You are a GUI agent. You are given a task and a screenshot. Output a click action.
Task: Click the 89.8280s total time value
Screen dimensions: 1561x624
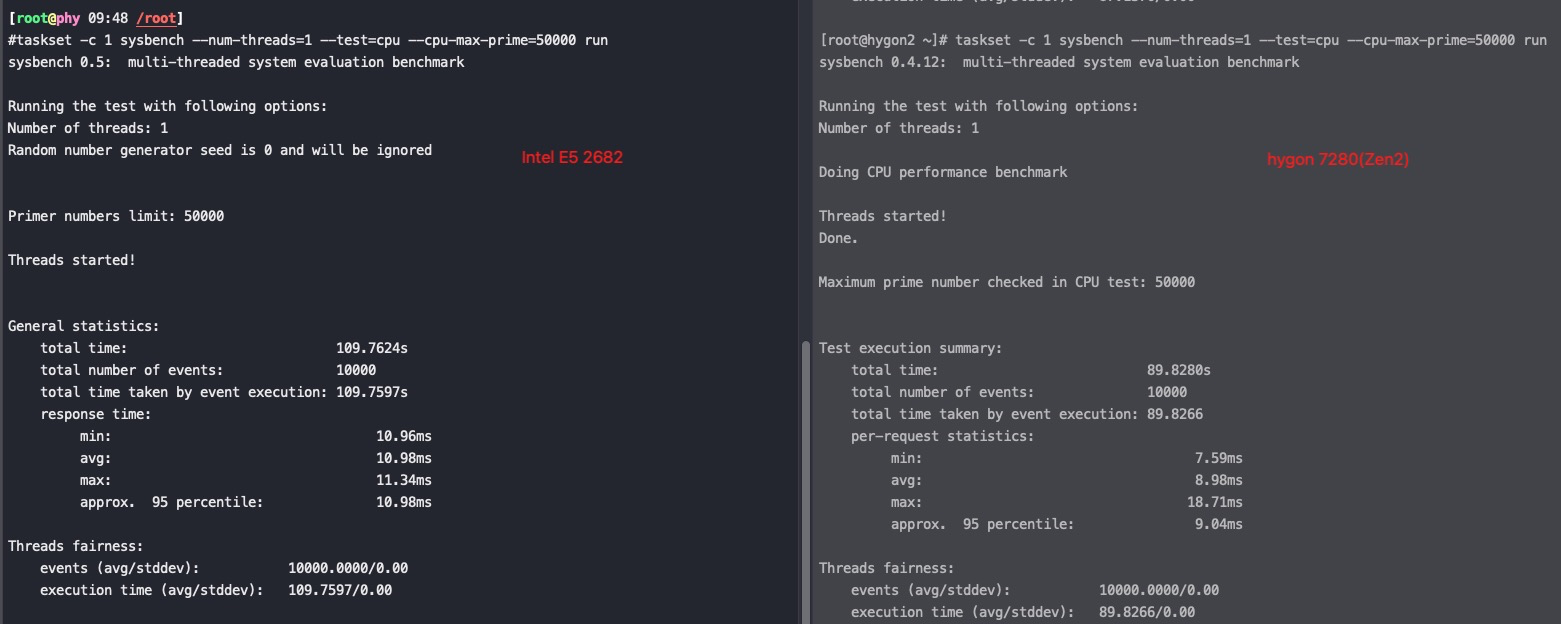pyautogui.click(x=1179, y=370)
